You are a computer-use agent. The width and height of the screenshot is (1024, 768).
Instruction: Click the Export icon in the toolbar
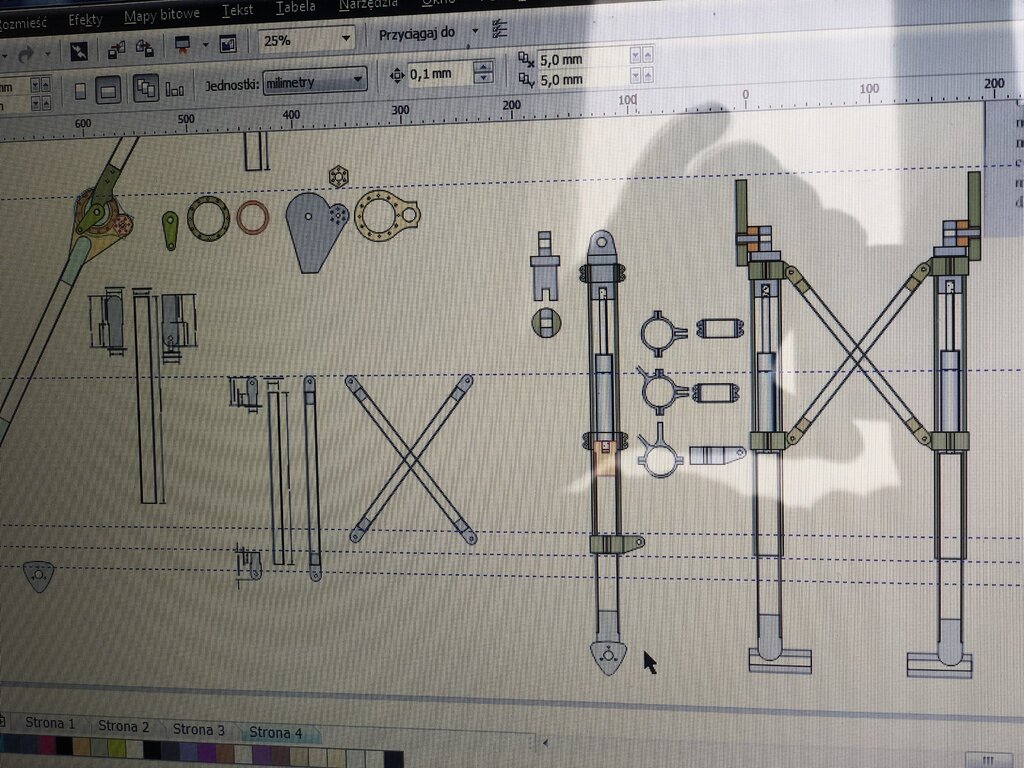point(144,47)
